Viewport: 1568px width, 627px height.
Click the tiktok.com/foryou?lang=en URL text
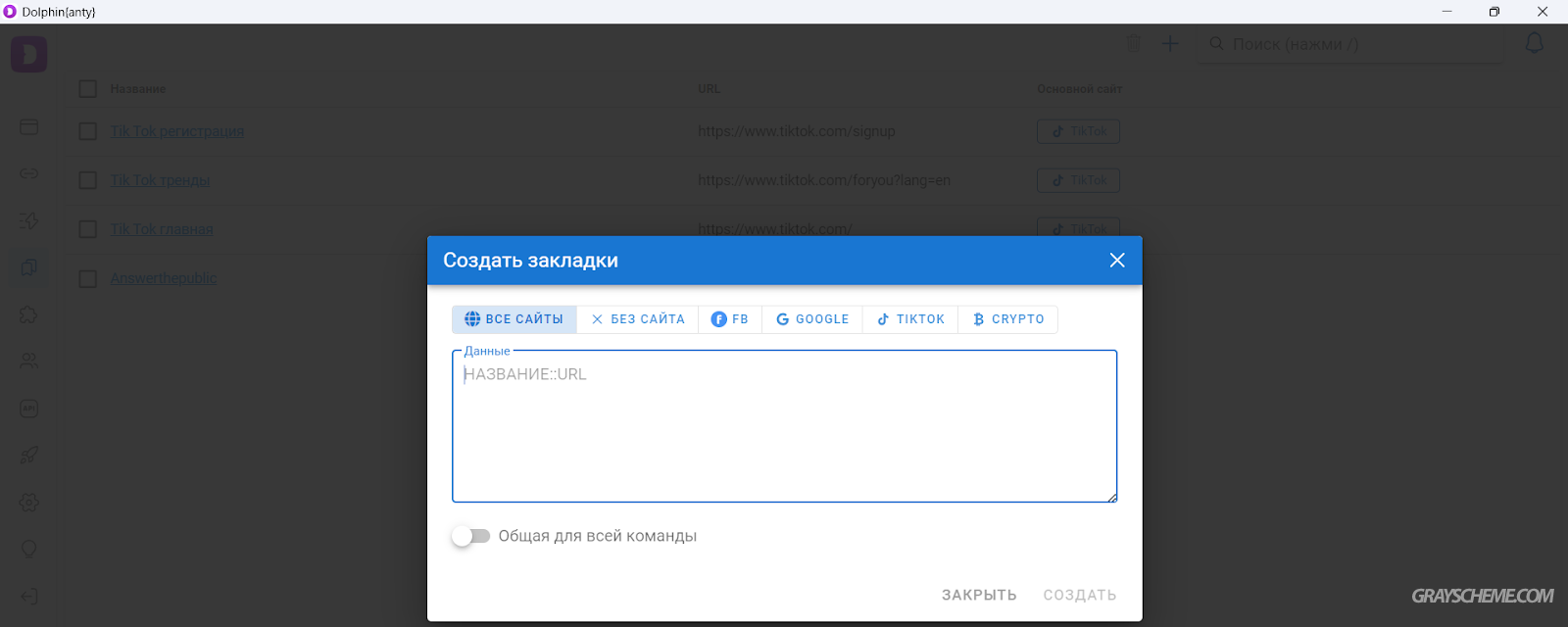point(824,180)
